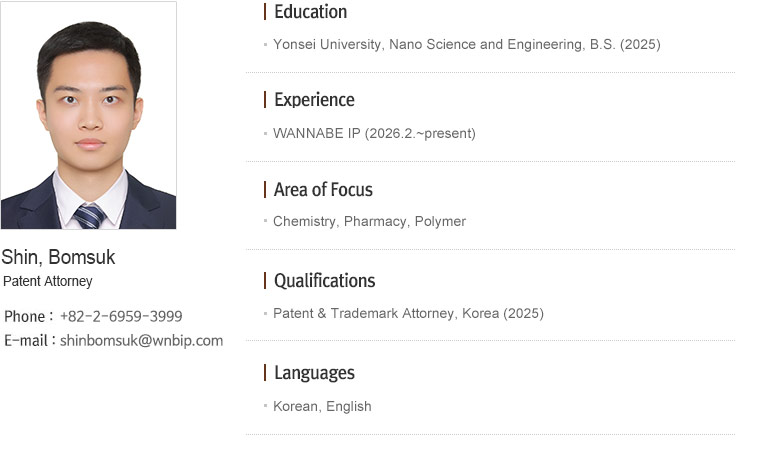Screen dimensions: 760x474
Task: Click the Patent Attorney title text
Action: (x=48, y=281)
